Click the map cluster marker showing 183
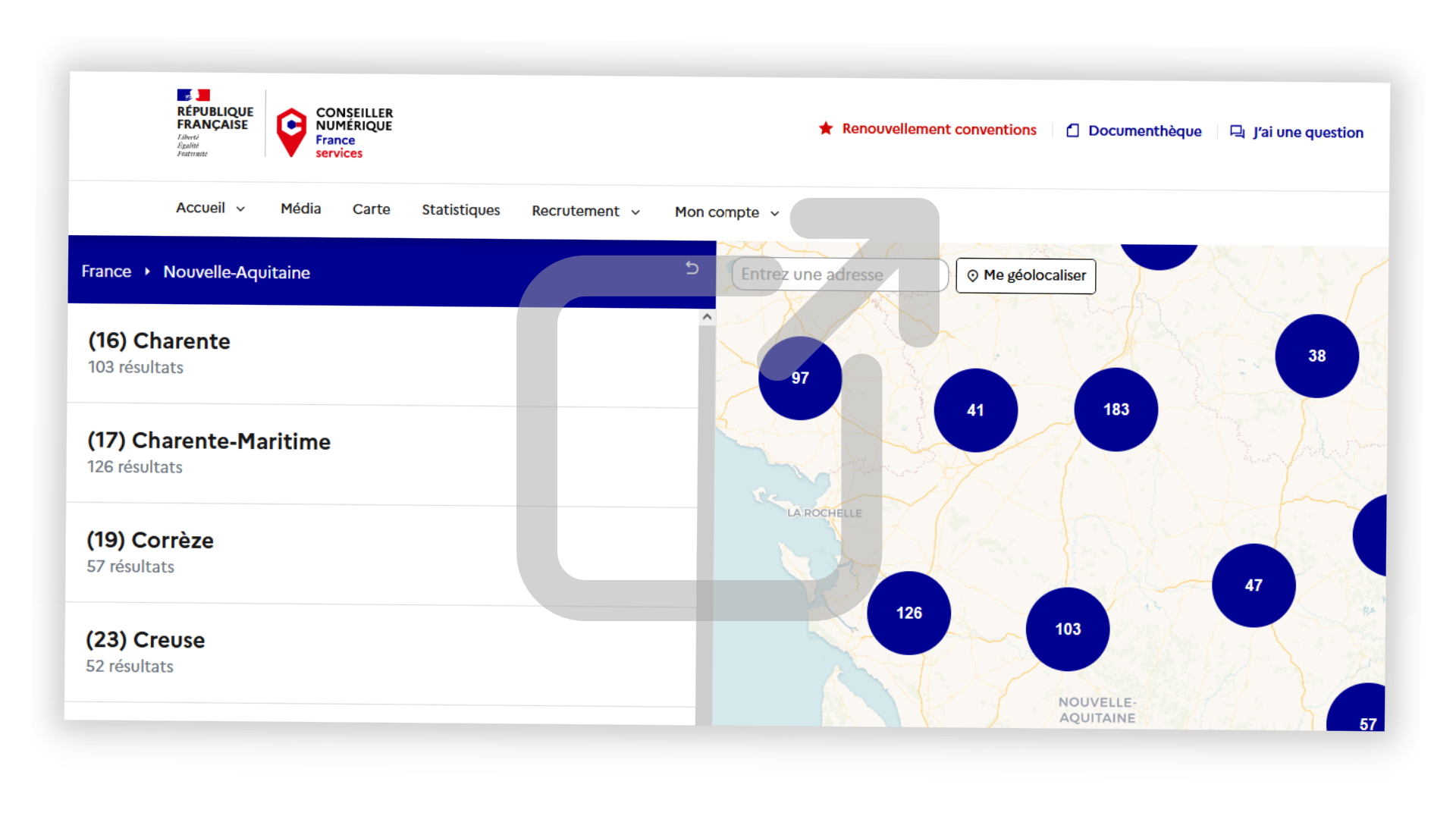 point(1116,409)
